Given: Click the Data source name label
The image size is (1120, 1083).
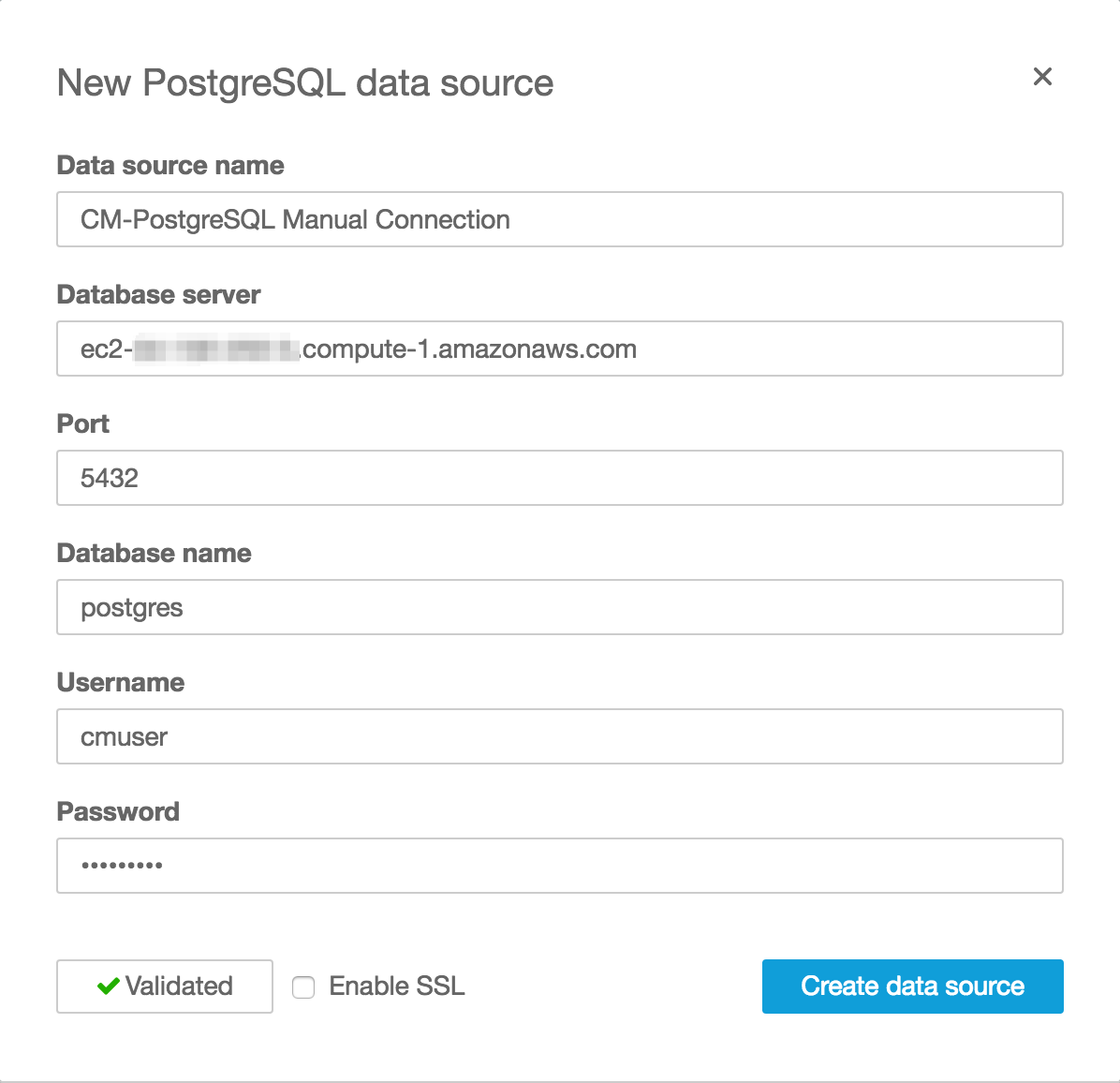Looking at the screenshot, I should [x=170, y=165].
